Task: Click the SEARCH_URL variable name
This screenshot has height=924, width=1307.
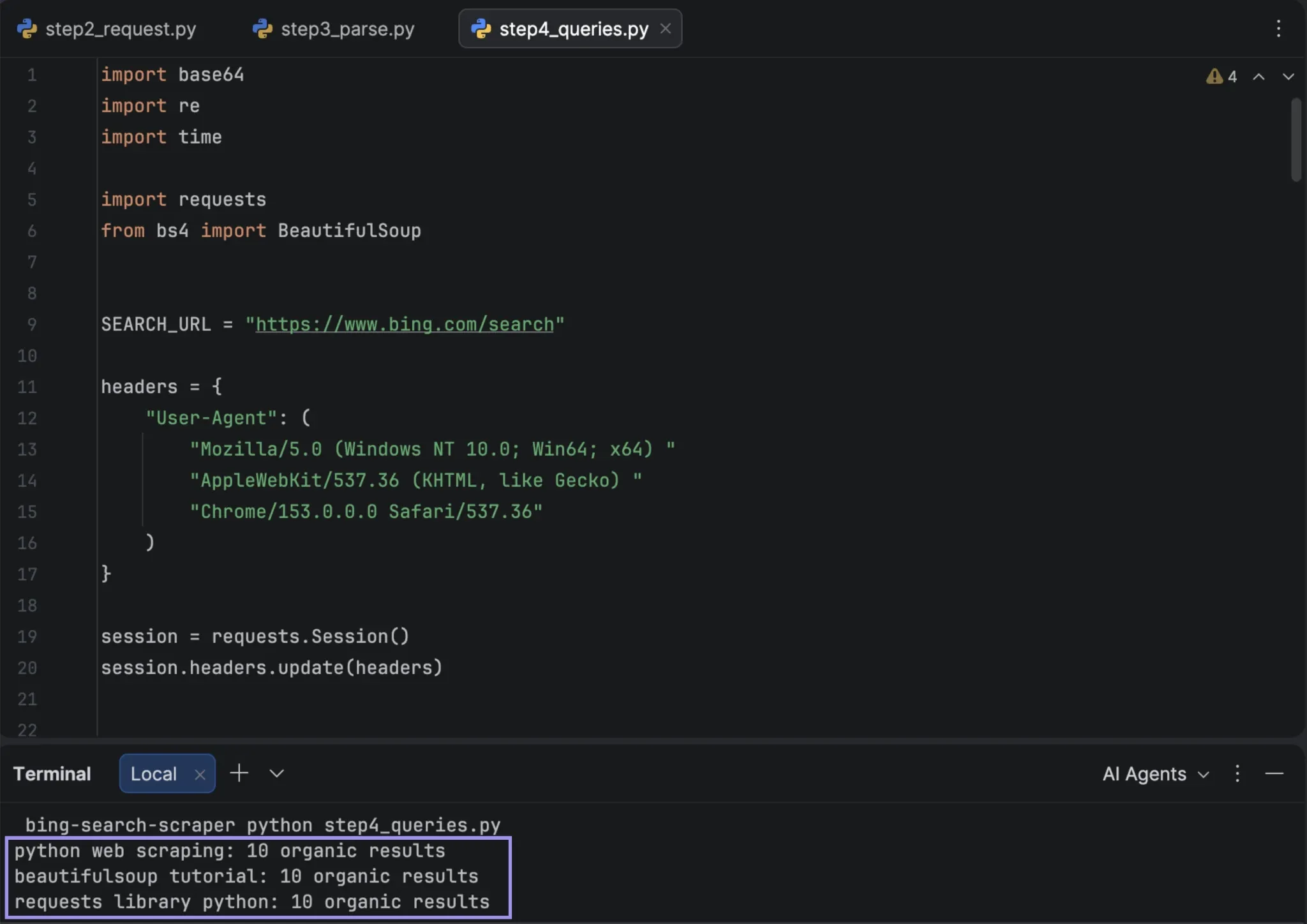Action: pos(156,324)
